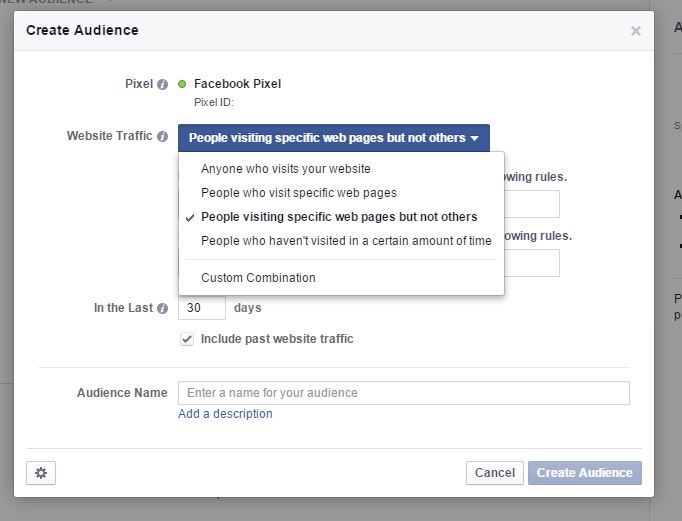Click the Website Traffic info icon
This screenshot has height=521, width=682.
click(162, 137)
